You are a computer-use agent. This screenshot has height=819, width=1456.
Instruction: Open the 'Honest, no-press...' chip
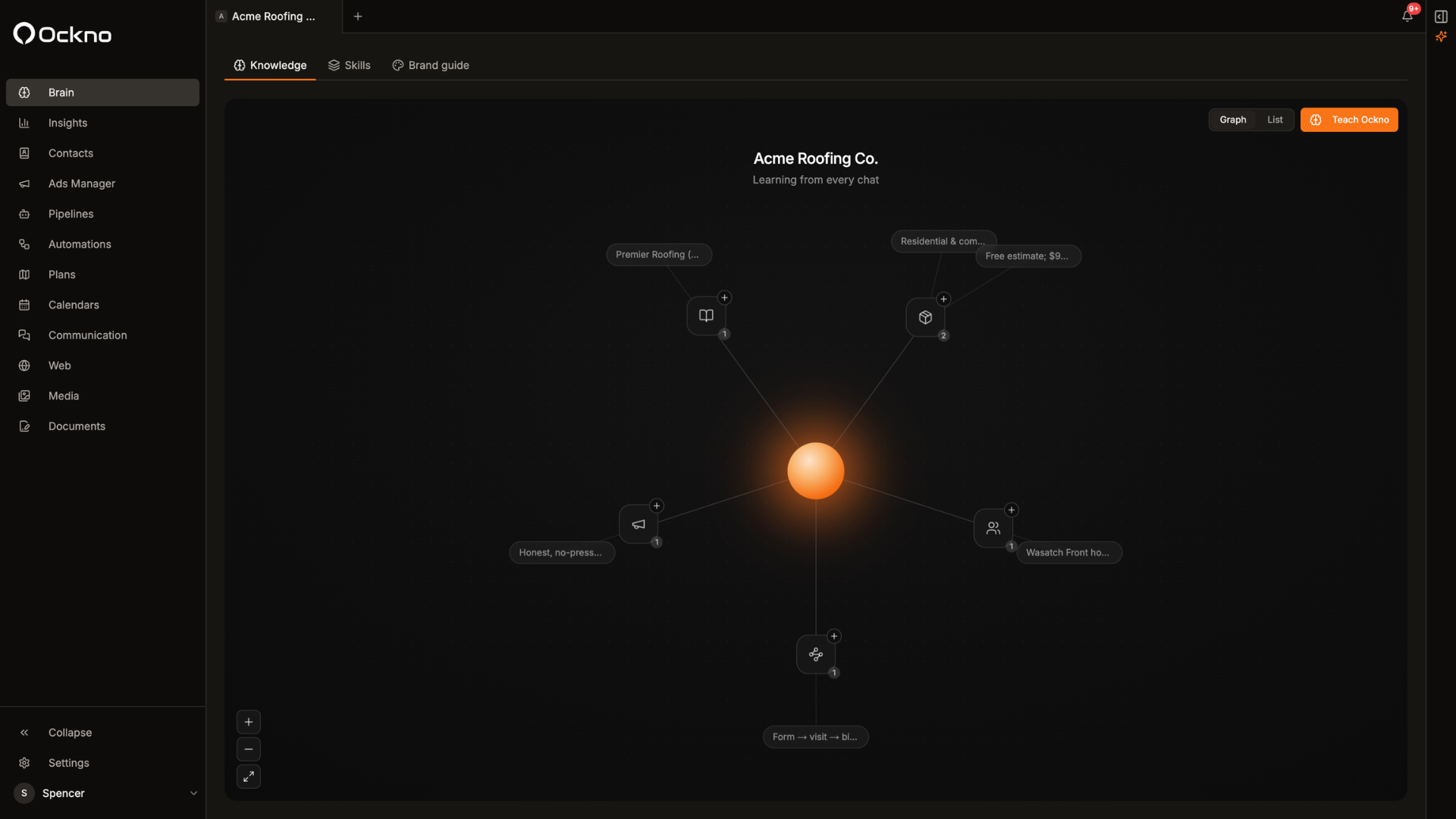(x=561, y=553)
